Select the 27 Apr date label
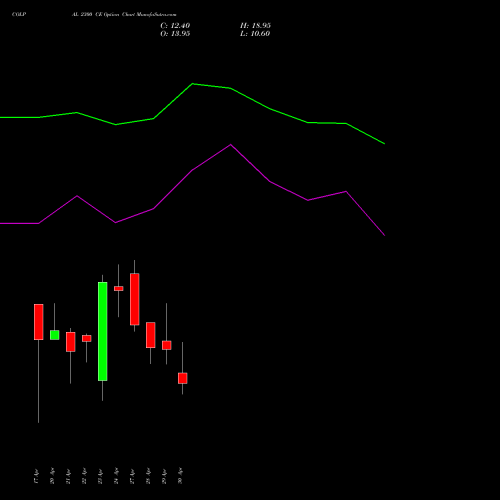Viewport: 500px width, 500px height. [x=132, y=476]
